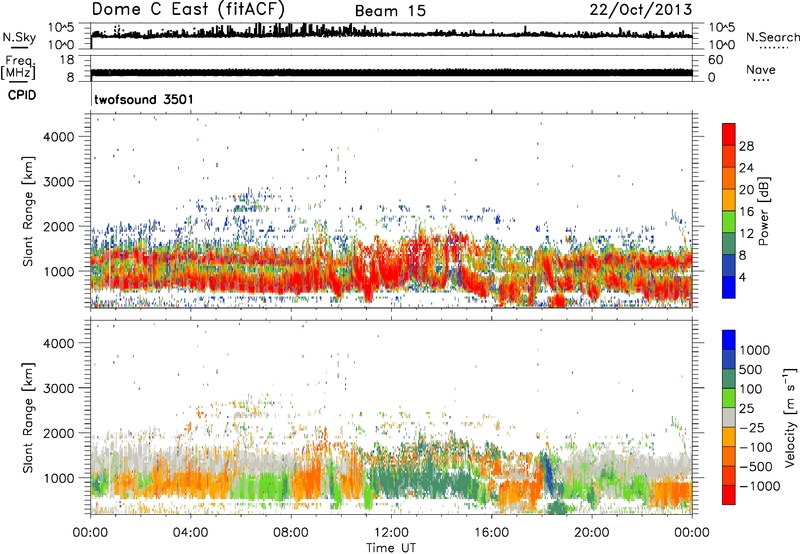Viewport: 800px width, 554px height.
Task: Click the 'N.Search' legend label
Action: tap(772, 37)
